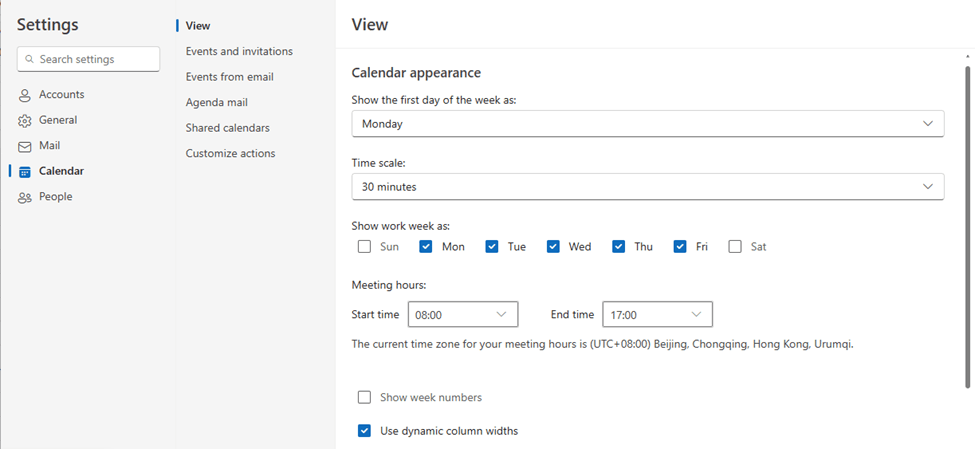Screen dimensions: 975x449
Task: Uncheck Fri work week checkbox
Action: click(x=680, y=247)
